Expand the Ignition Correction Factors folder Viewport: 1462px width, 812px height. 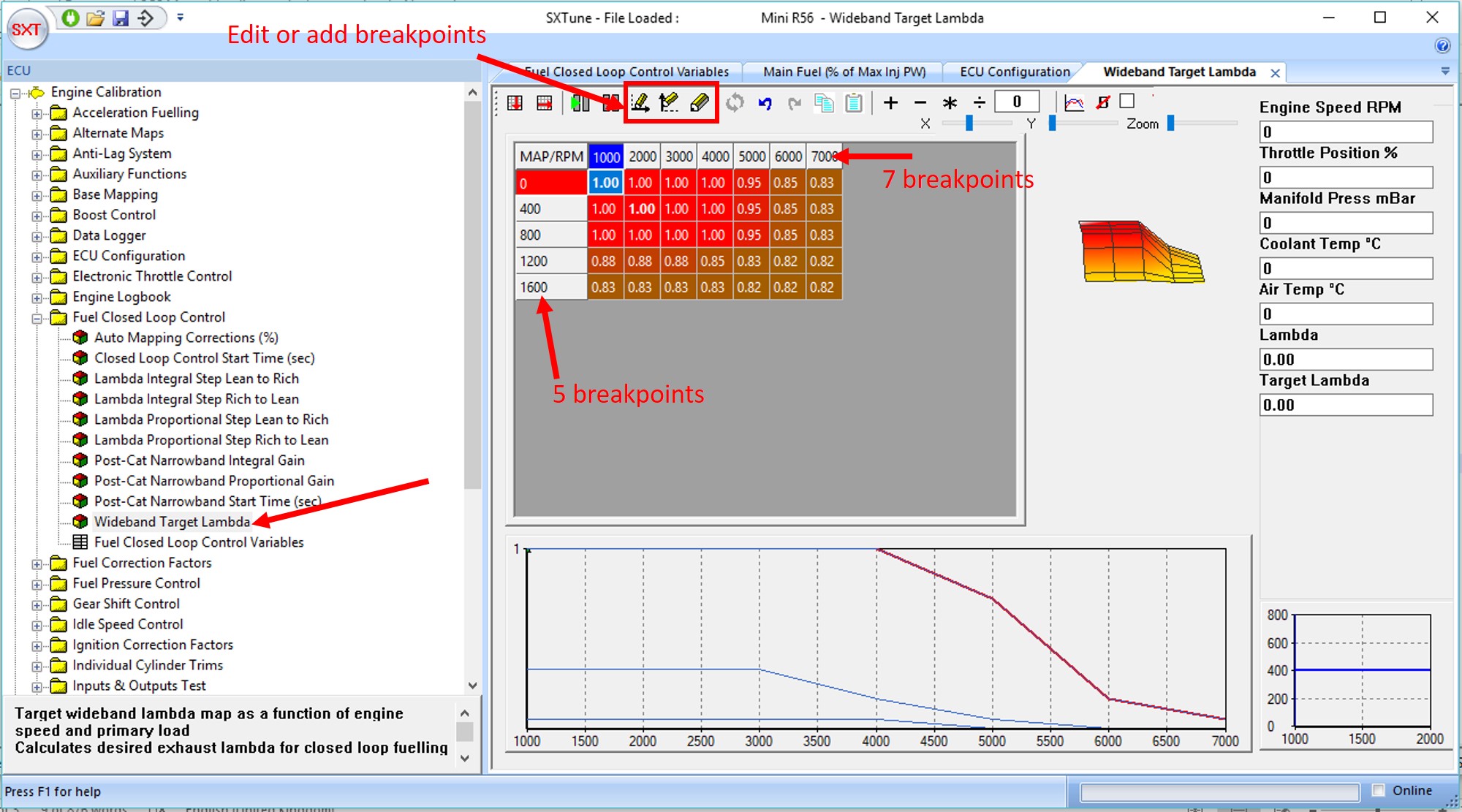click(x=37, y=645)
